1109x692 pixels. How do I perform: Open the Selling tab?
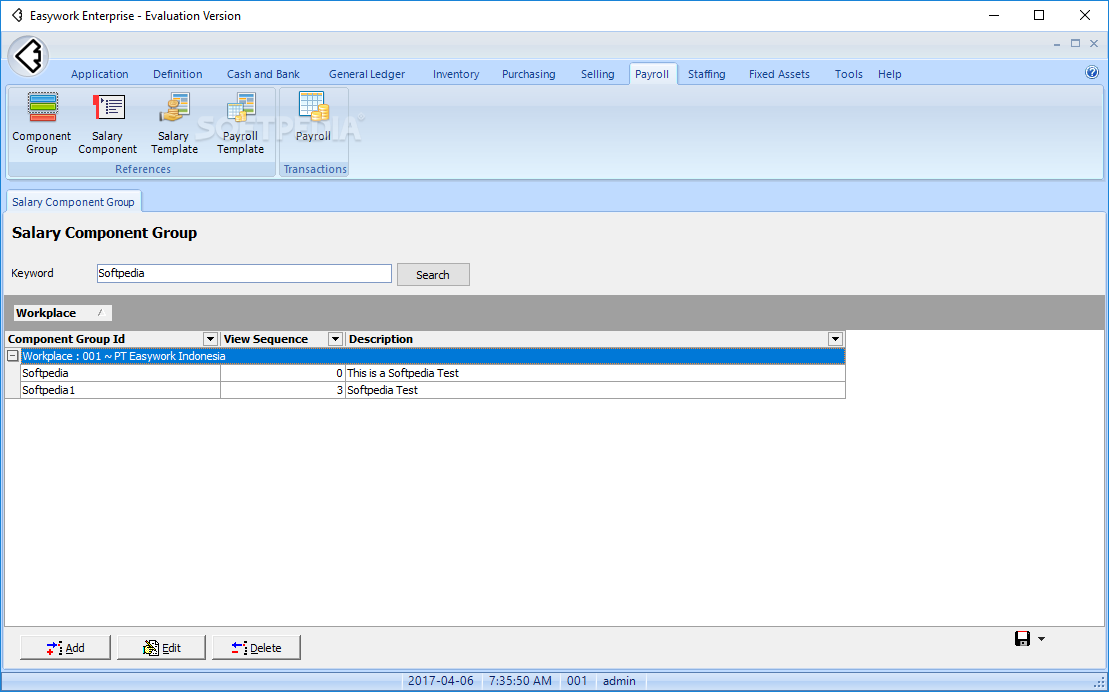click(x=598, y=74)
